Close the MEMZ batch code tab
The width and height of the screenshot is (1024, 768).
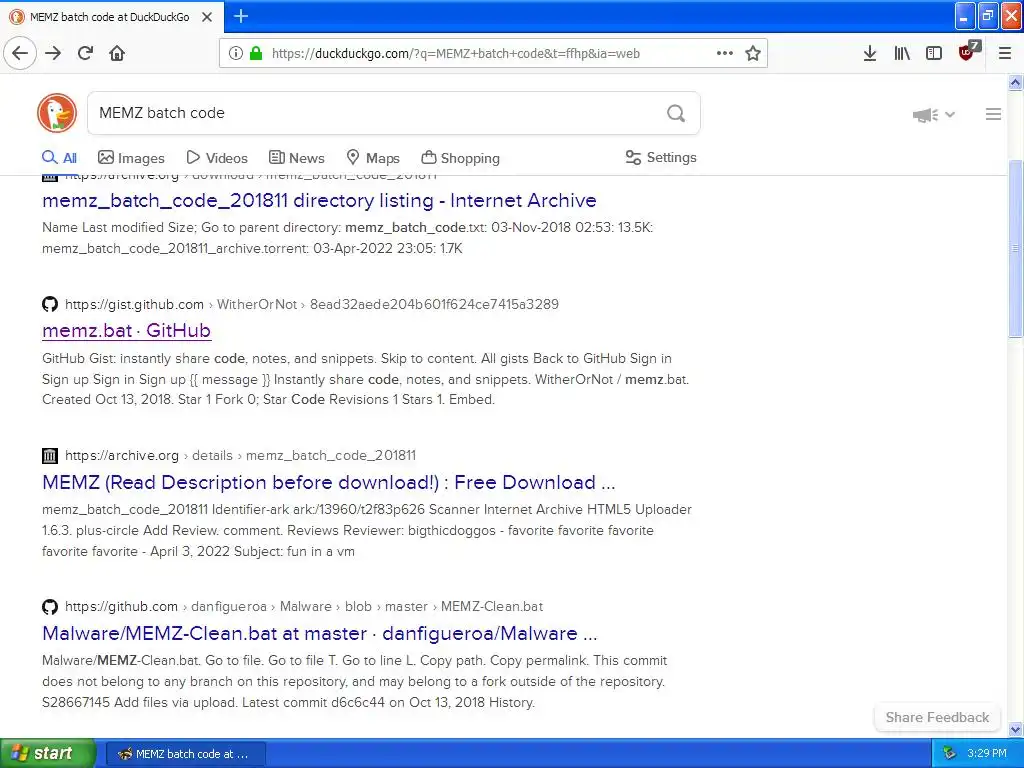pos(207,17)
